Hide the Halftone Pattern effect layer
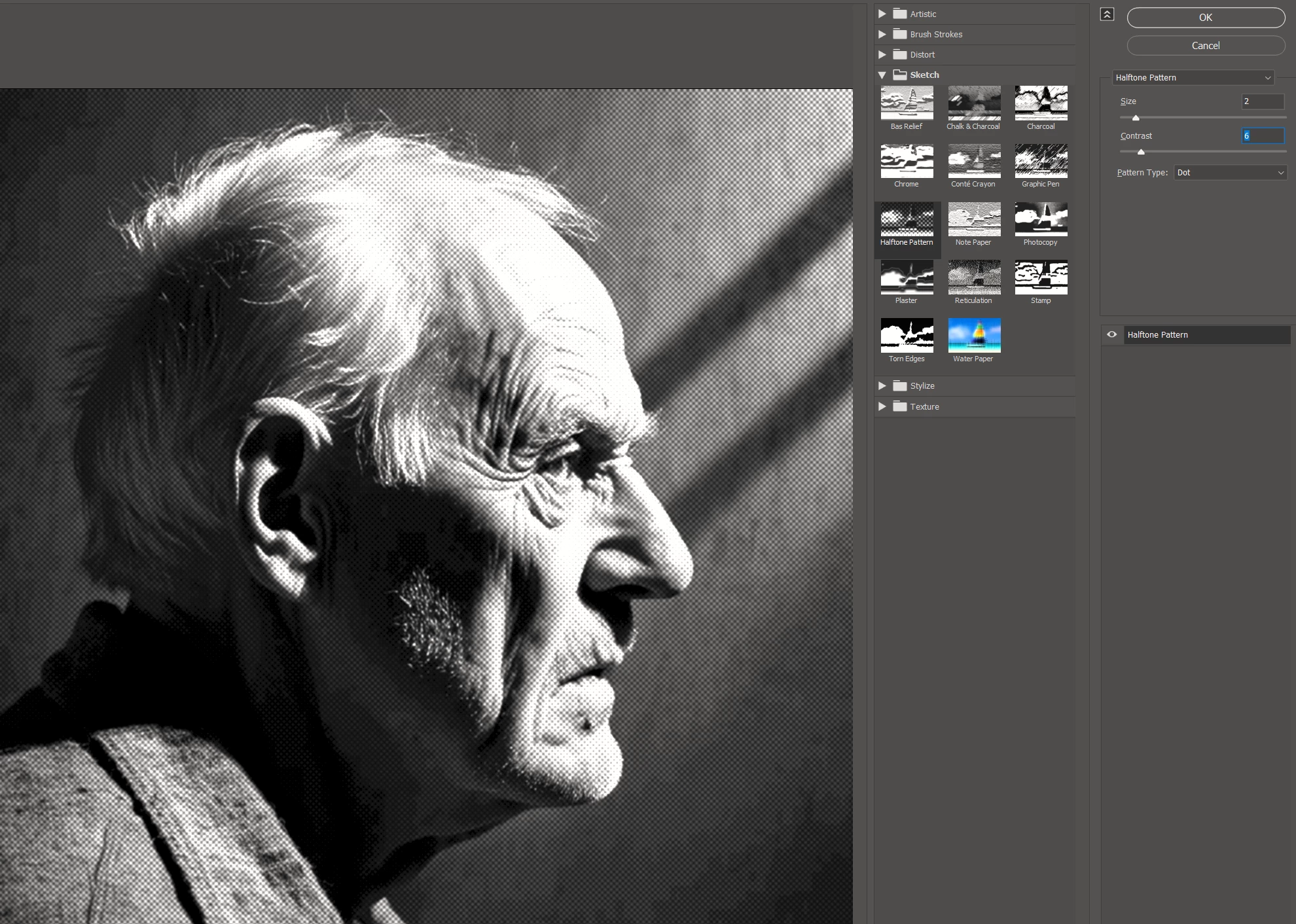1296x924 pixels. tap(1111, 334)
